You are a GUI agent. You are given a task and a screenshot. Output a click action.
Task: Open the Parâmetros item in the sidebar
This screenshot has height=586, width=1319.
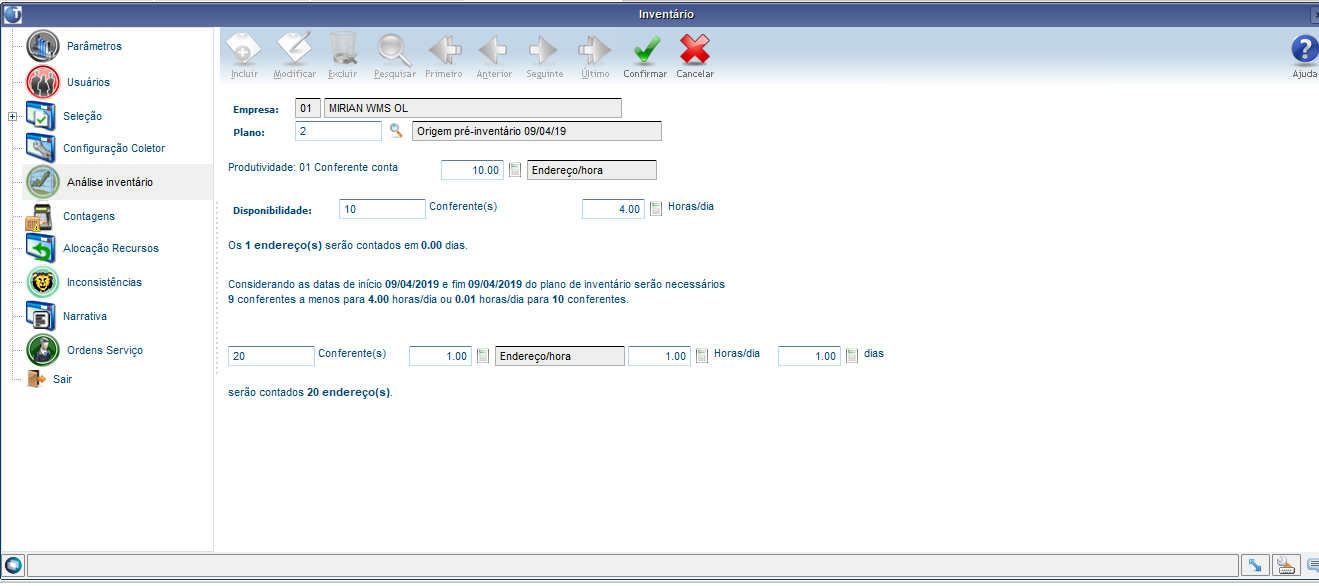94,46
